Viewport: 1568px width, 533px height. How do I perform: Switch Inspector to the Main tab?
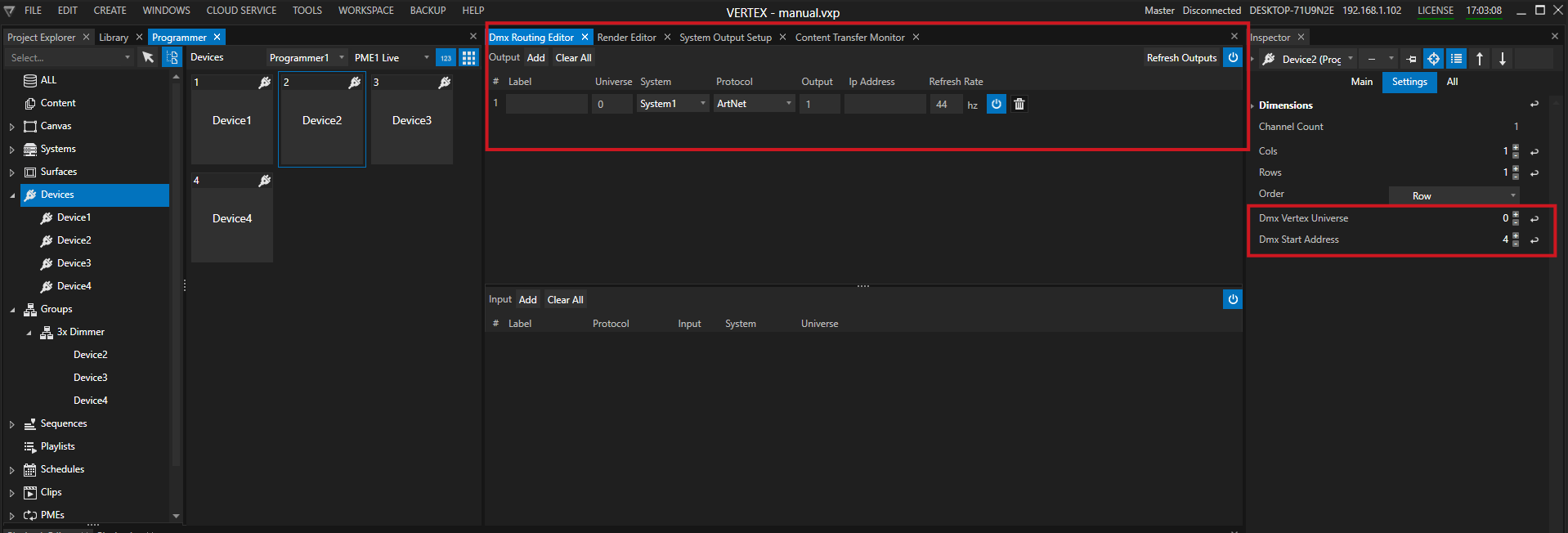pyautogui.click(x=1361, y=82)
